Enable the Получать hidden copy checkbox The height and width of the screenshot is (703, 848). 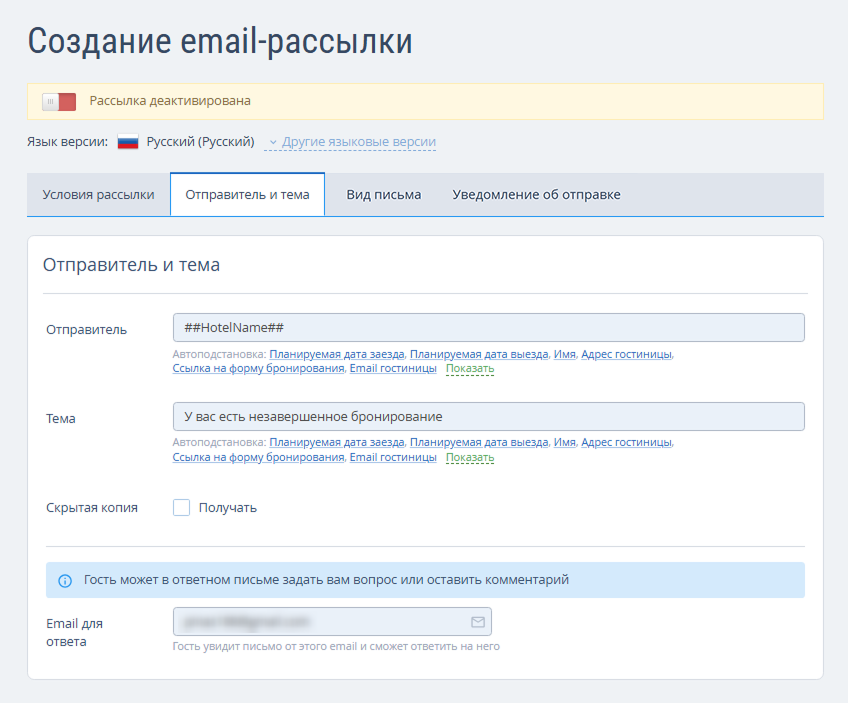181,508
